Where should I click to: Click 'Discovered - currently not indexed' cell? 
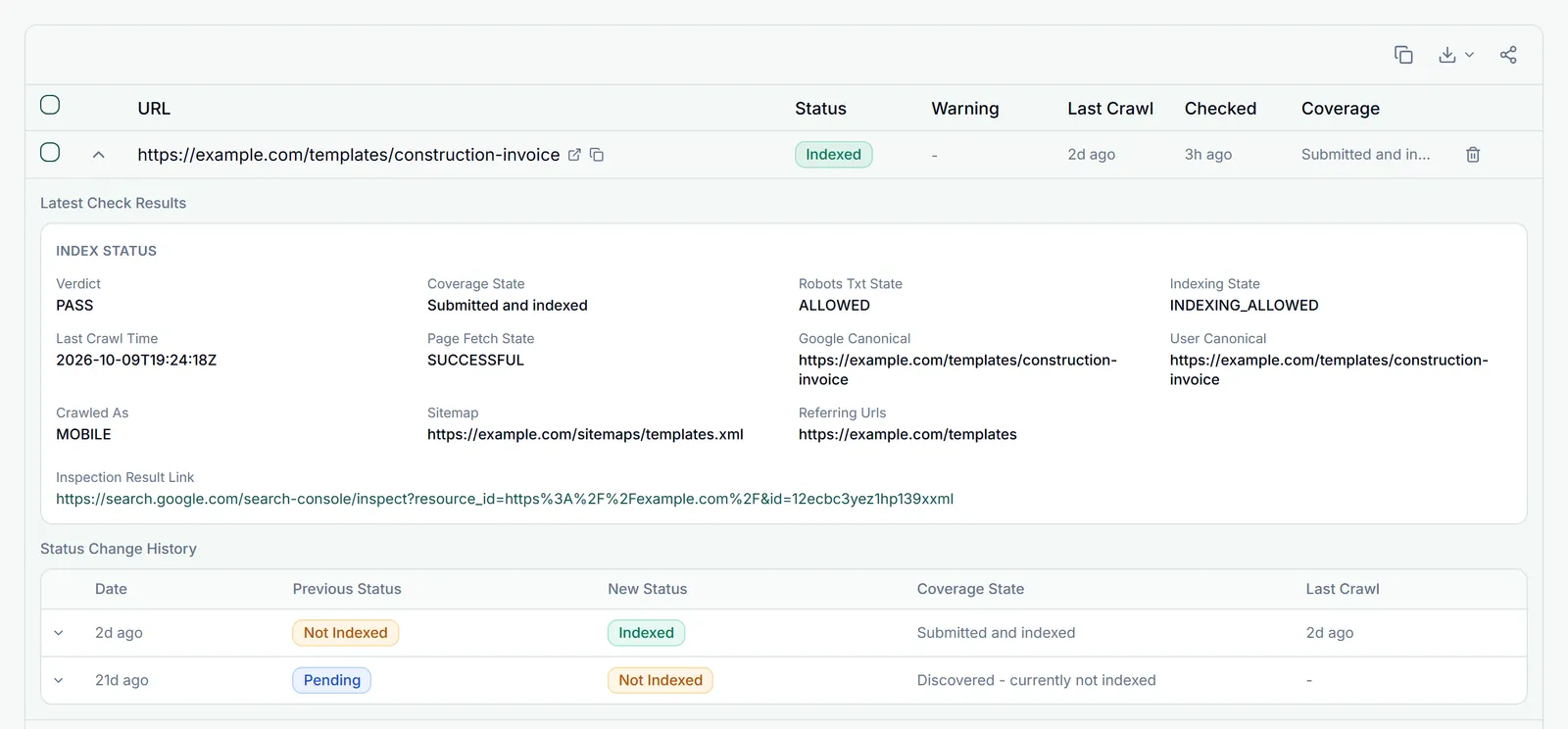[1036, 680]
